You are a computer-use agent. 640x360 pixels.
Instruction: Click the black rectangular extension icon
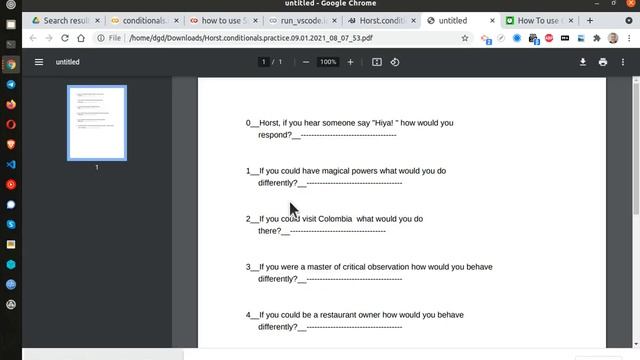coord(565,38)
